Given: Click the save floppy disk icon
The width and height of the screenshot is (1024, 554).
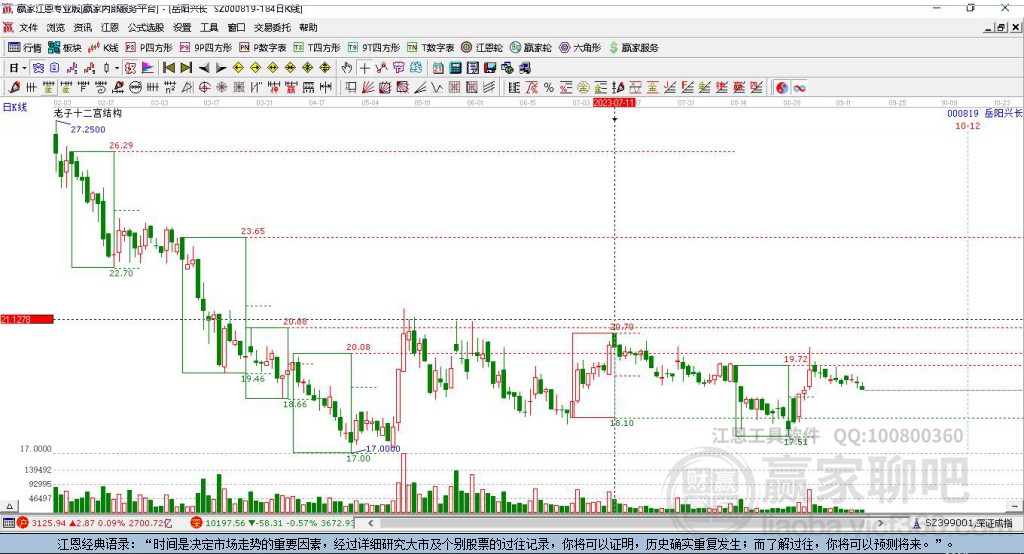Looking at the screenshot, I should click(x=490, y=68).
